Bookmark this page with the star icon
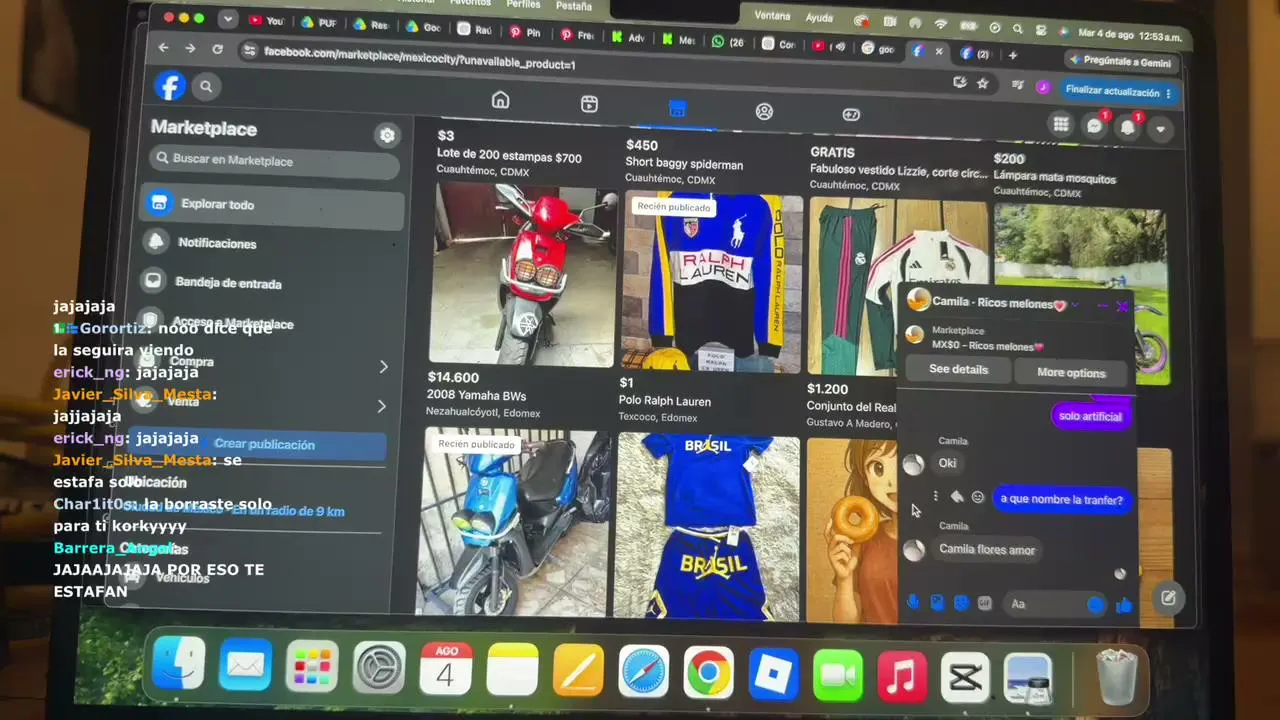 pyautogui.click(x=983, y=84)
